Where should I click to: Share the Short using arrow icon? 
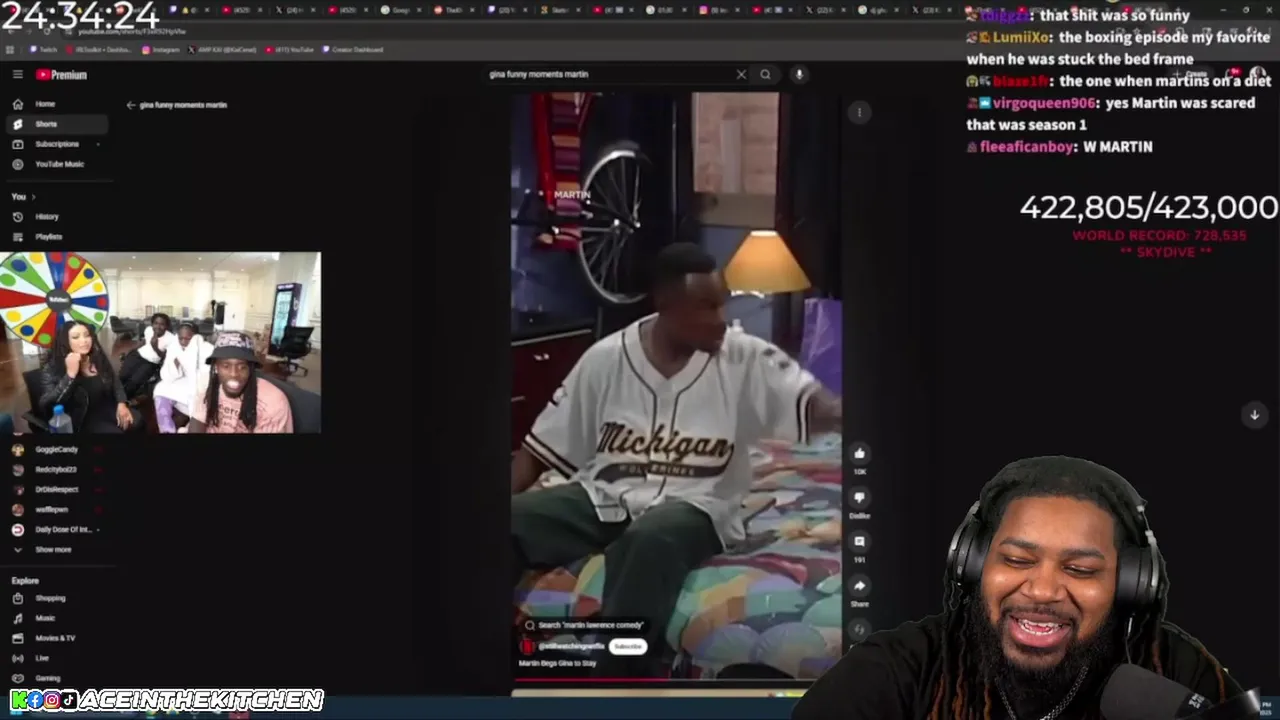pyautogui.click(x=859, y=586)
